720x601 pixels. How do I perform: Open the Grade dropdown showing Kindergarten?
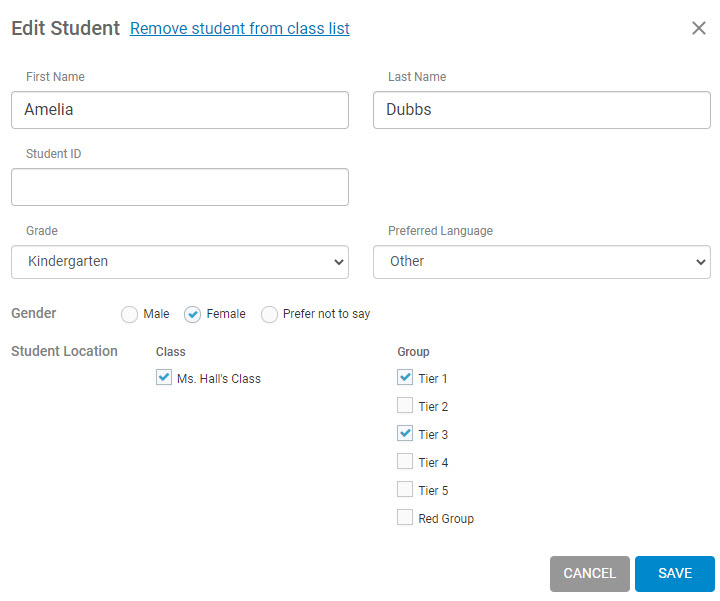[180, 262]
